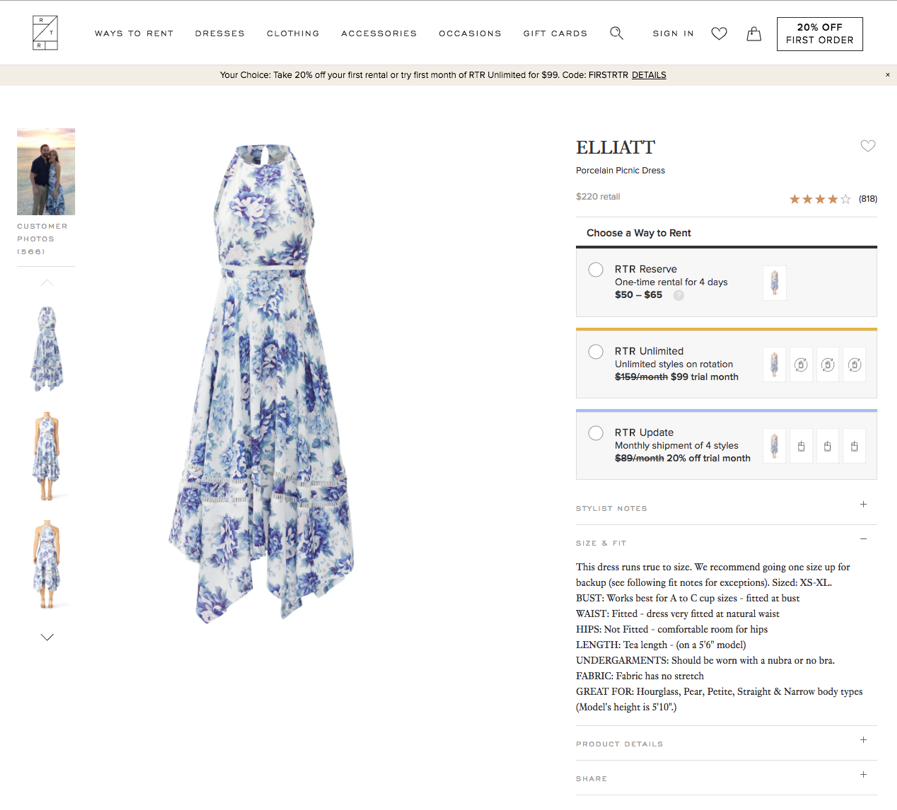897x810 pixels.
Task: Favorite the Elliatt dress with heart icon
Action: [x=868, y=146]
